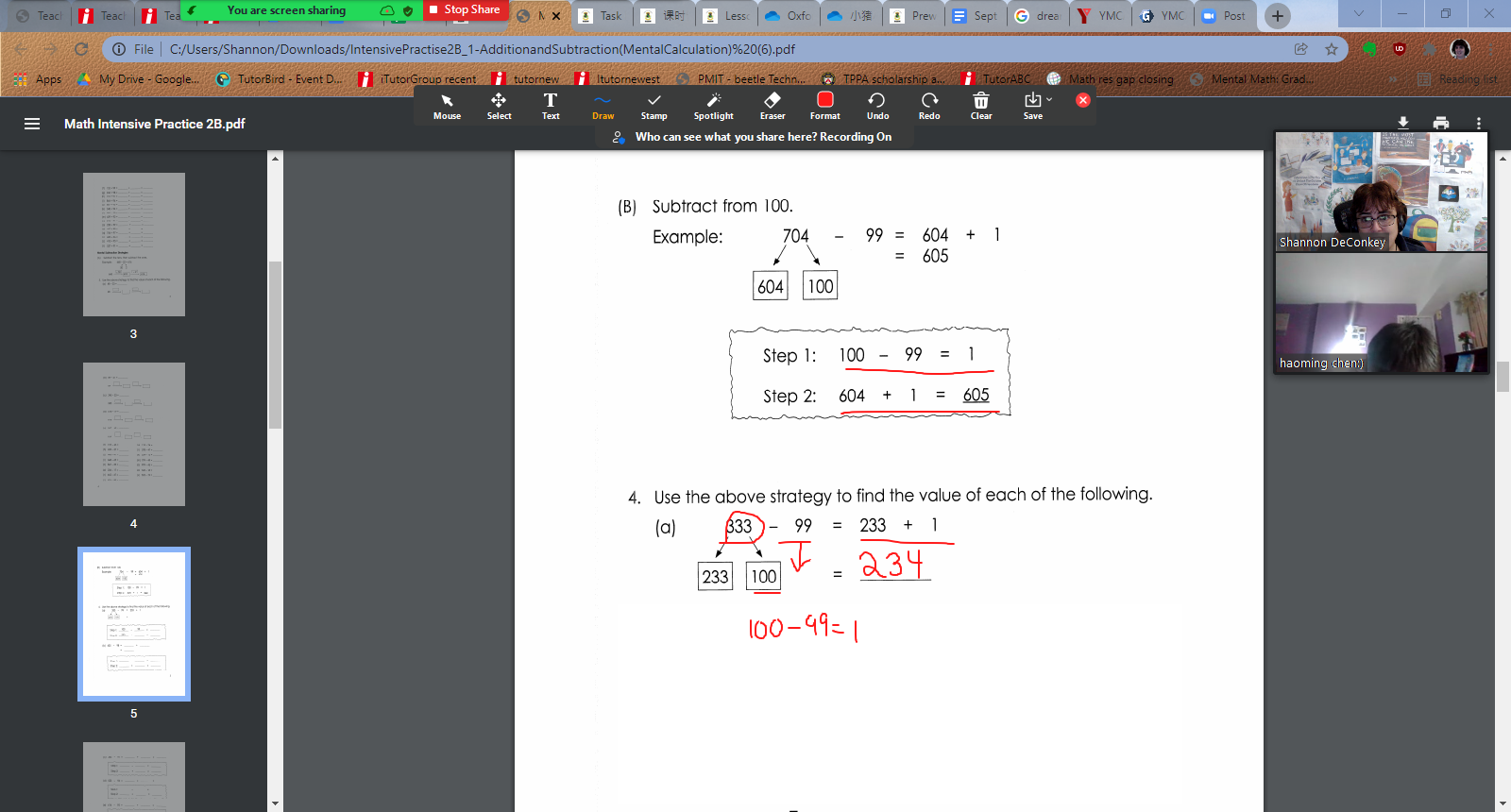Open the Stamp annotation tool

tap(654, 106)
